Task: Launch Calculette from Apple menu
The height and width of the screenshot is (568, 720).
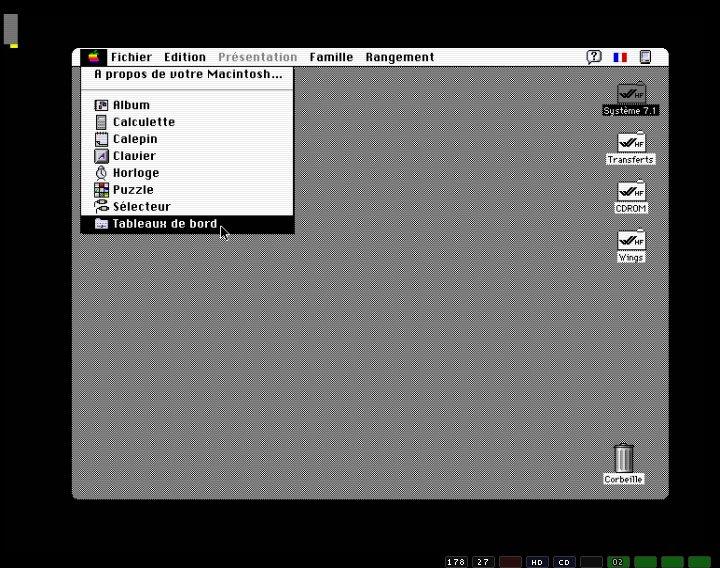Action: [187, 122]
